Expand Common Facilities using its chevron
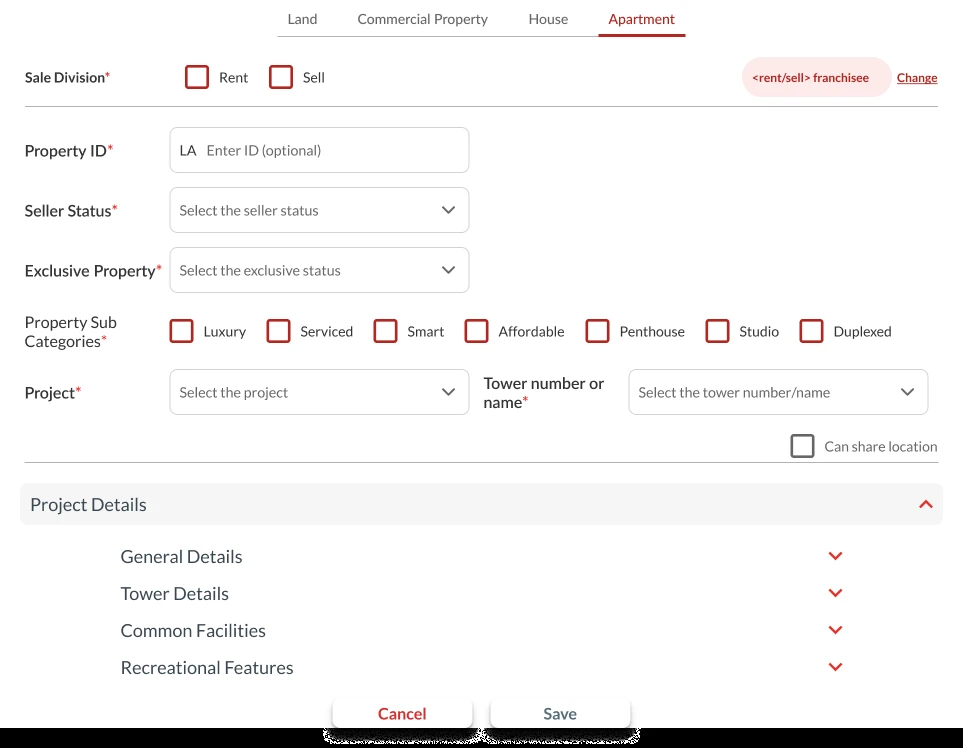Screen dimensions: 963x748 [835, 629]
